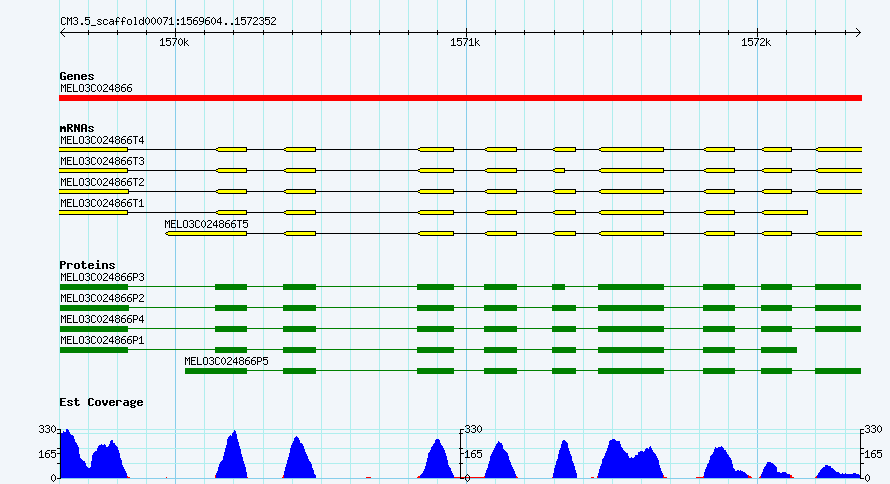Click the right arrow of the ruler
Viewport: 890px width, 484px height.
(858, 33)
